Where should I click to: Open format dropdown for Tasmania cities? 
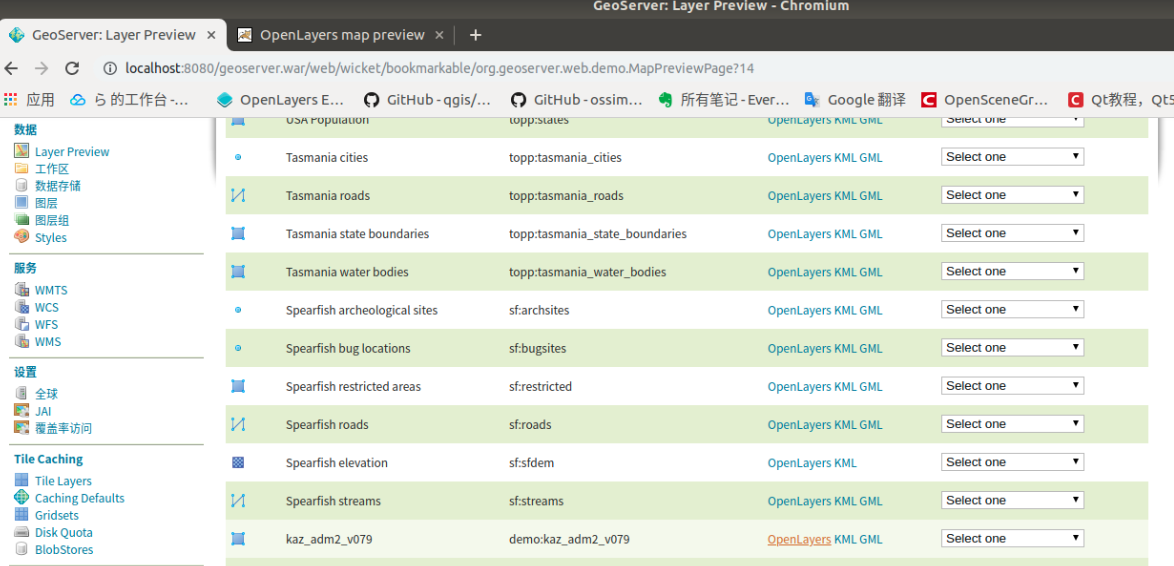point(1012,157)
